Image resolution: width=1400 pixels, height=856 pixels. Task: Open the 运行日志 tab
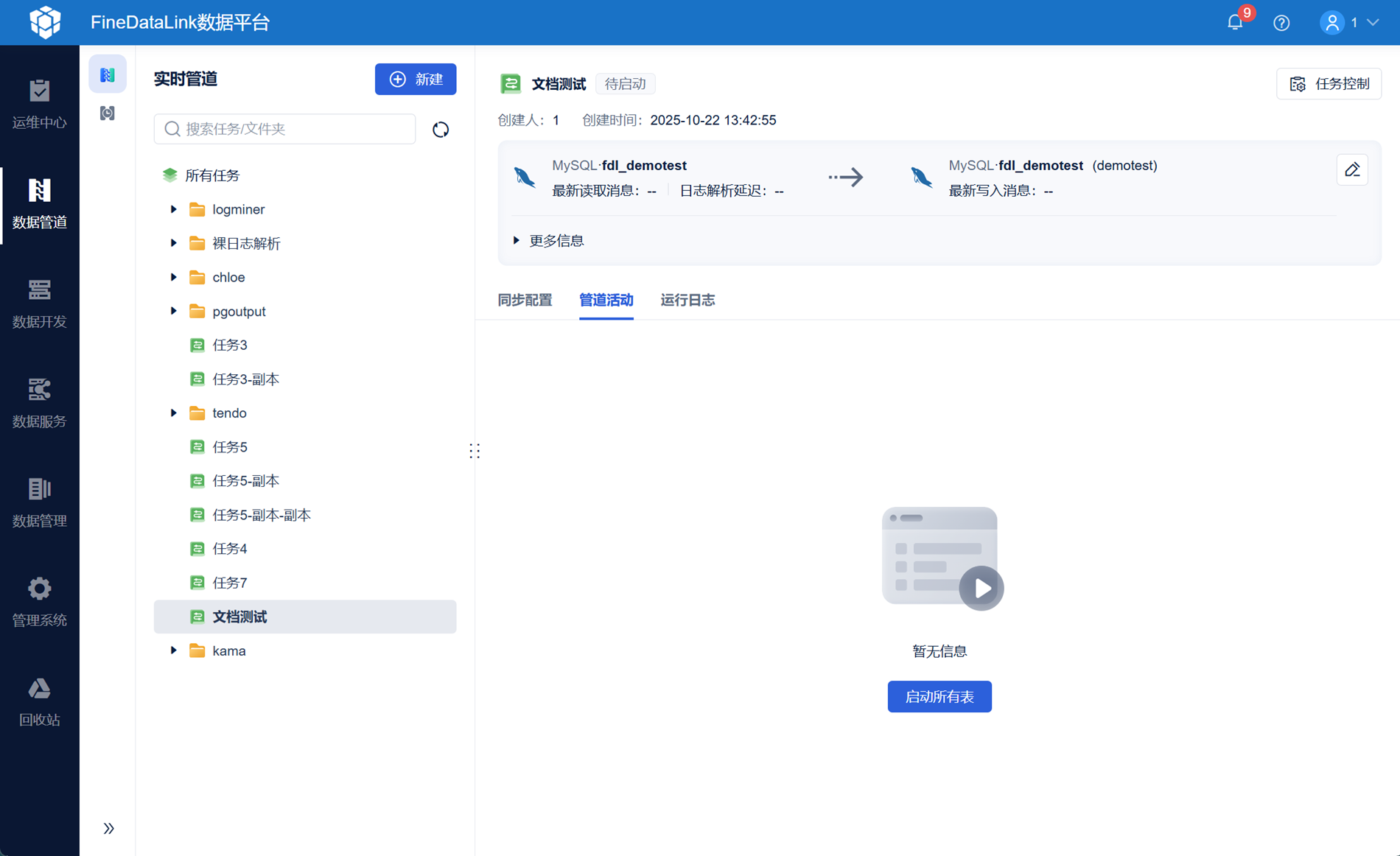tap(687, 300)
